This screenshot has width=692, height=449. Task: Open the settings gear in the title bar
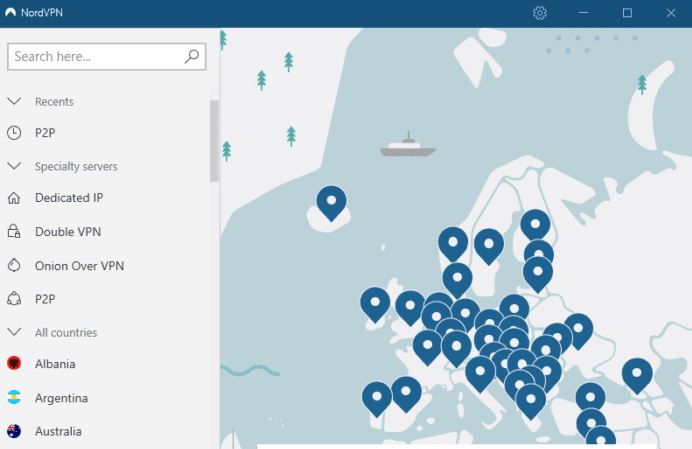[539, 13]
